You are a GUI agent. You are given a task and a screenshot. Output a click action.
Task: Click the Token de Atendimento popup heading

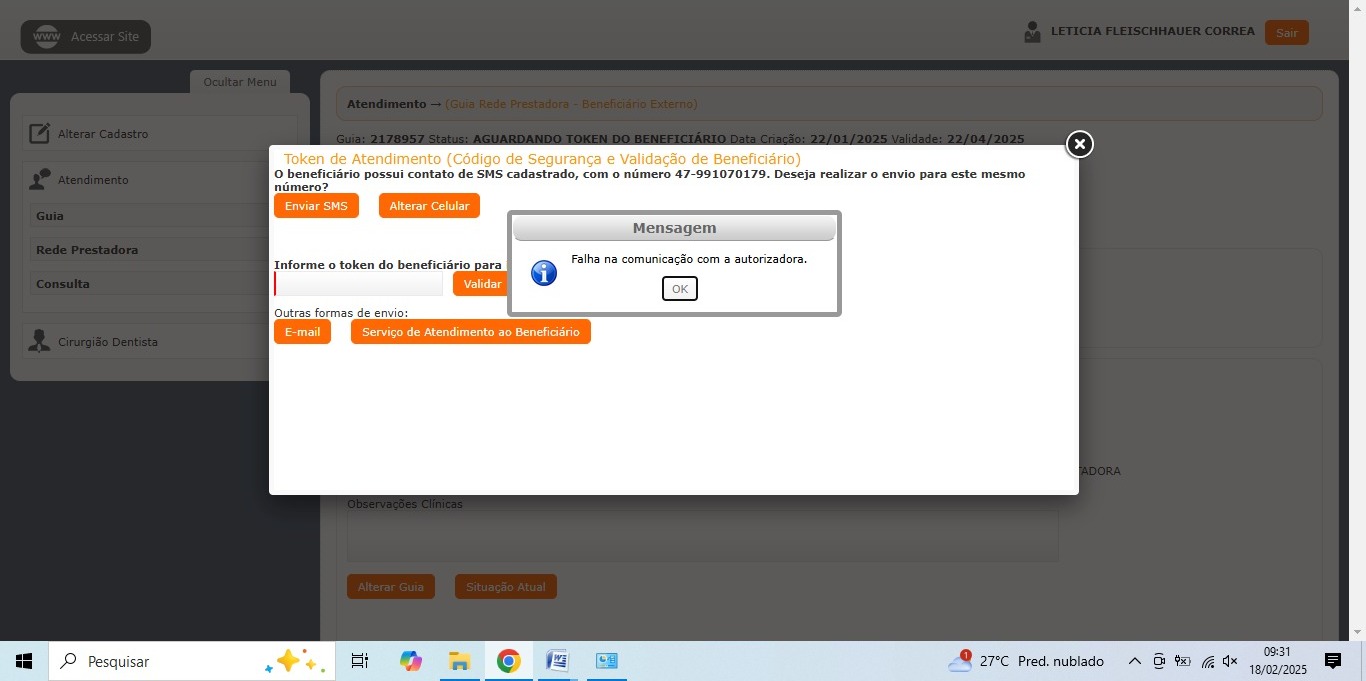click(x=542, y=159)
